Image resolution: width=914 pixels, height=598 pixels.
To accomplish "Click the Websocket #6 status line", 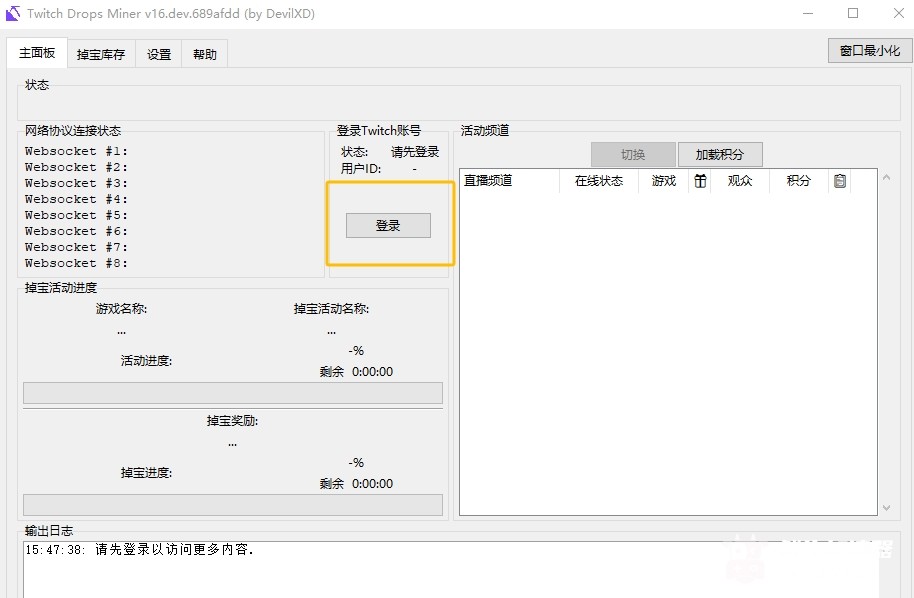I will [76, 231].
